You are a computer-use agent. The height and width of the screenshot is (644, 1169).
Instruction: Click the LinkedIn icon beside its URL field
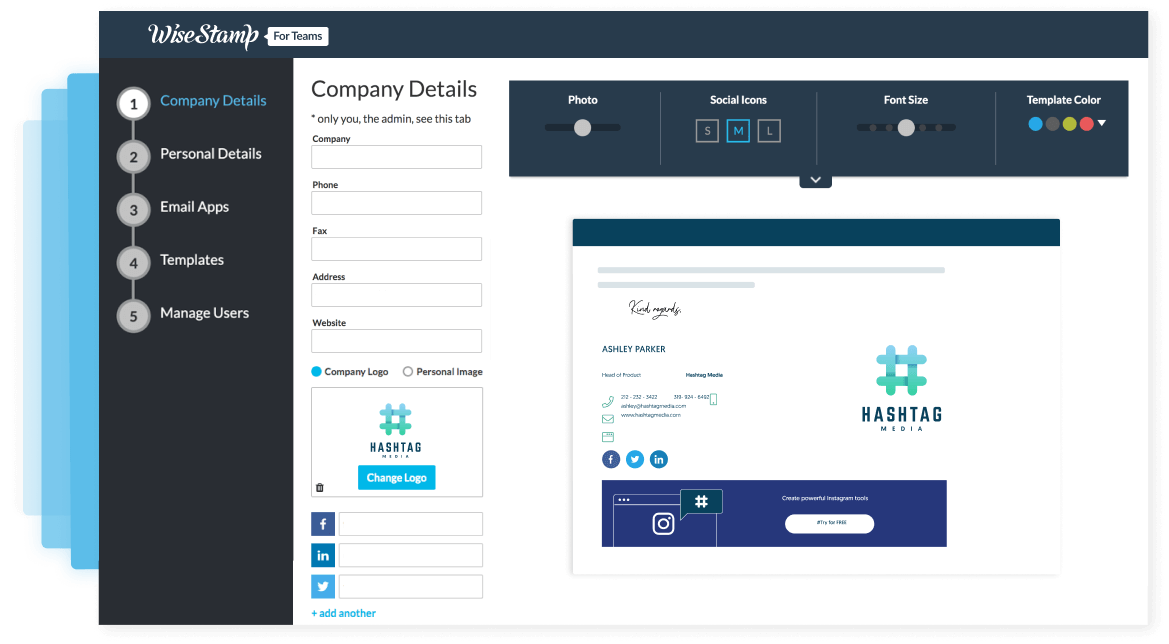tap(323, 555)
